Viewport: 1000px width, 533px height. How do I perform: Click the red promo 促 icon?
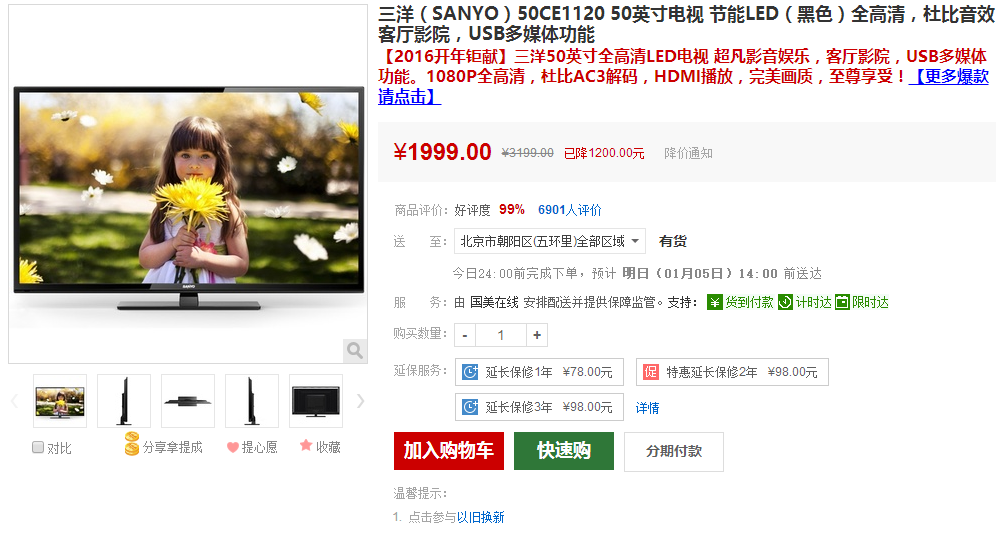(651, 372)
